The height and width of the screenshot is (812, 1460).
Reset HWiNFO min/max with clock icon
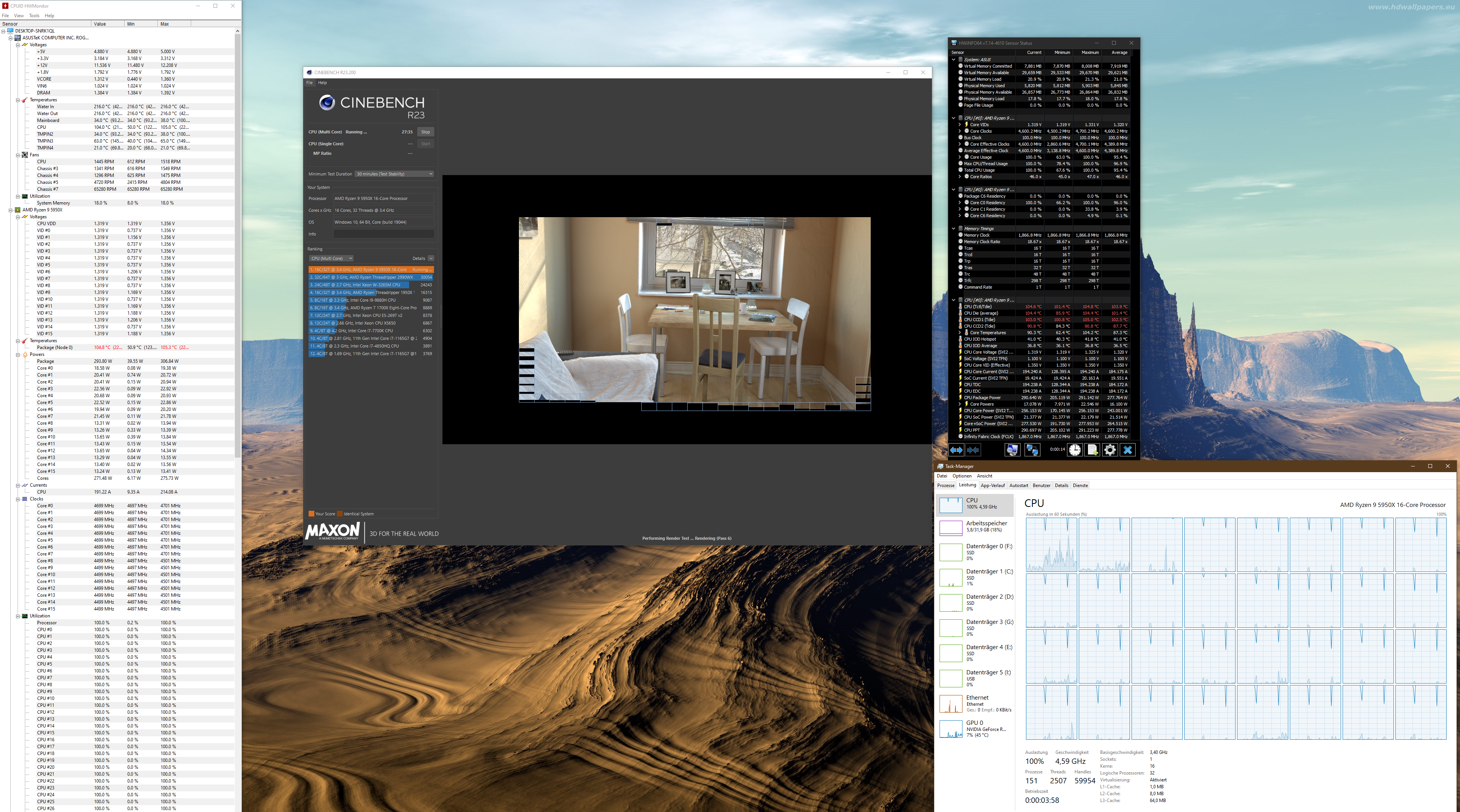point(1075,450)
